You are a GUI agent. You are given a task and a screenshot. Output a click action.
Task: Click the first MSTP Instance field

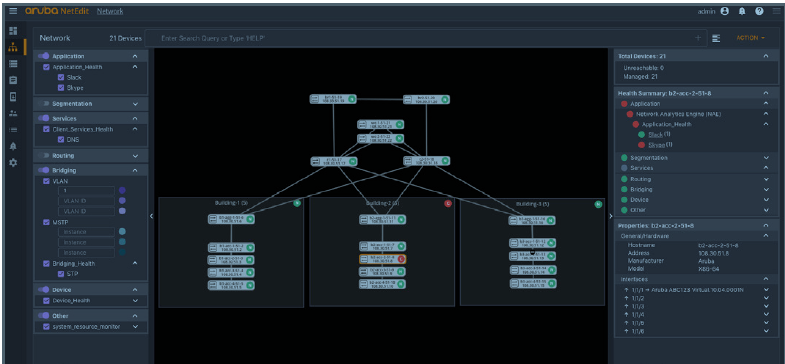(x=86, y=232)
